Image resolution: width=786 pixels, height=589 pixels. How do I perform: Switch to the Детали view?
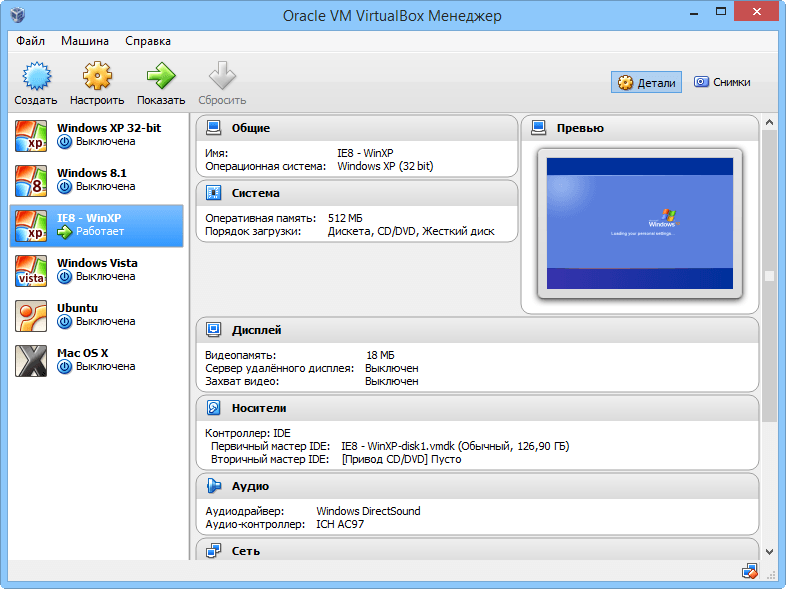point(646,82)
